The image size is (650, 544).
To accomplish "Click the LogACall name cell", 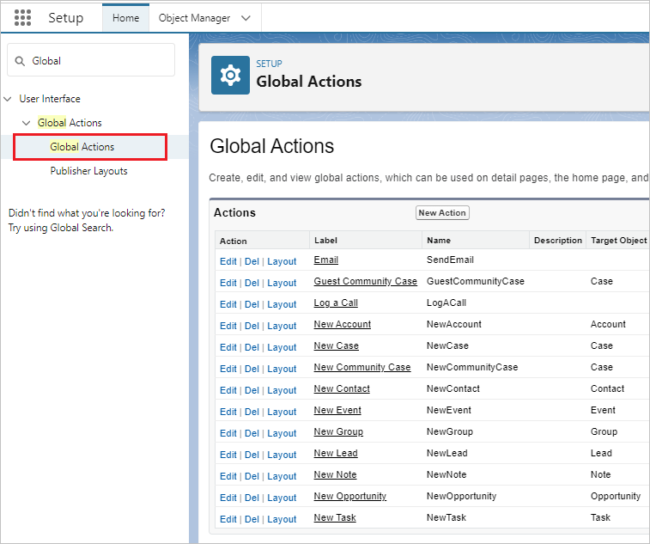I will coord(446,303).
